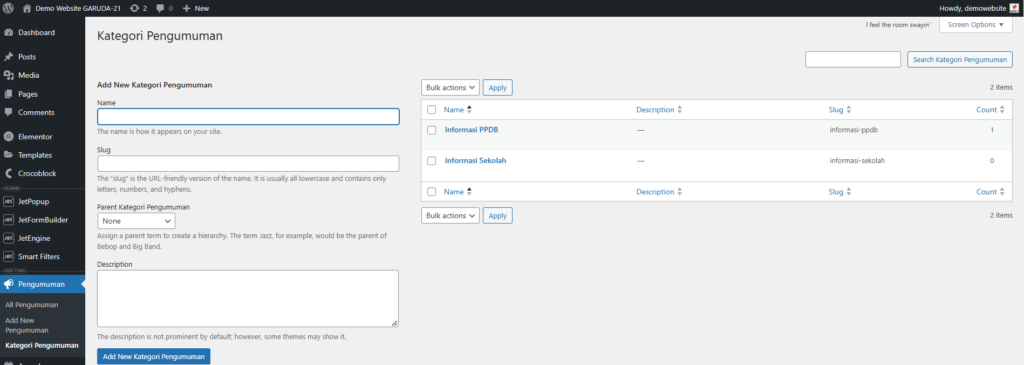Click the Add New Kategori Pengumuman button
Viewport: 1024px width, 365px height.
coord(153,357)
